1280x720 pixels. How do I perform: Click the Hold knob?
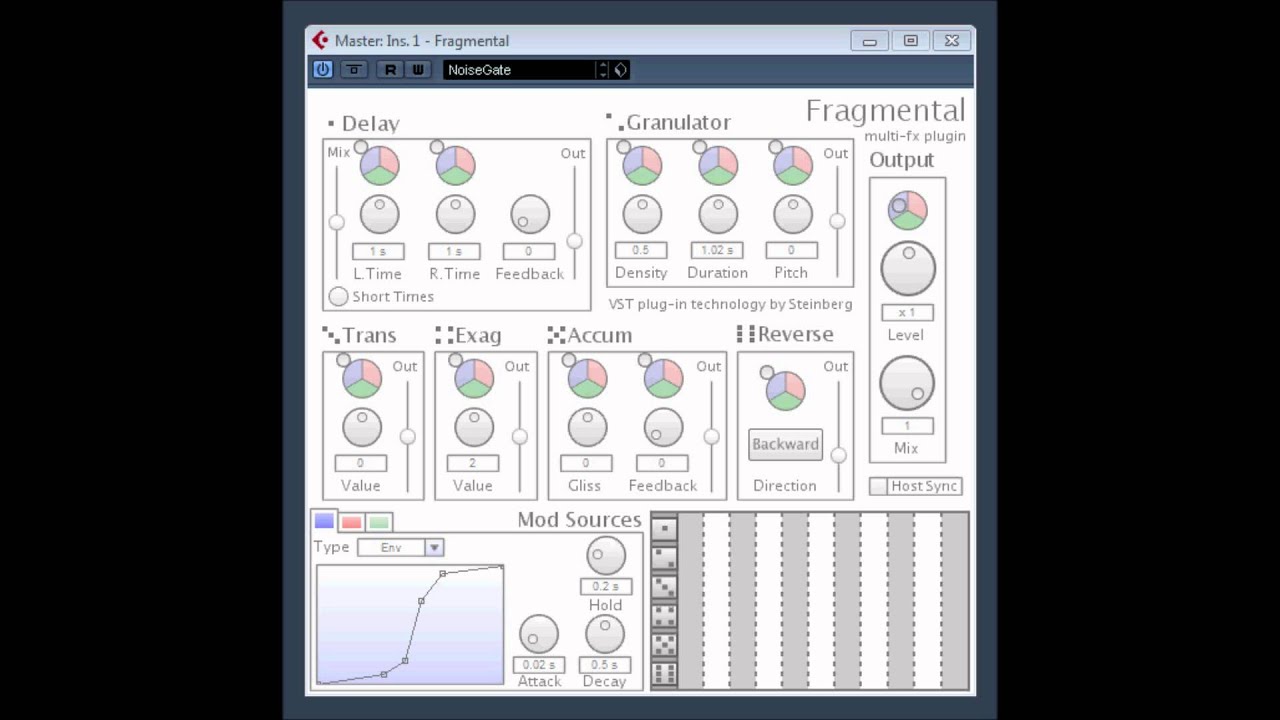tap(606, 556)
